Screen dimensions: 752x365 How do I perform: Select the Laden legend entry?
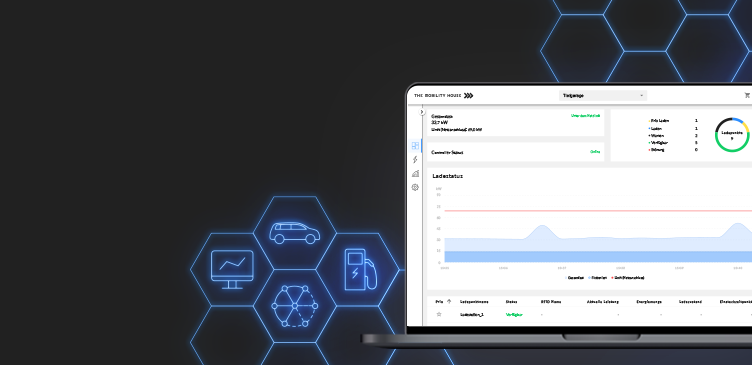pos(655,129)
